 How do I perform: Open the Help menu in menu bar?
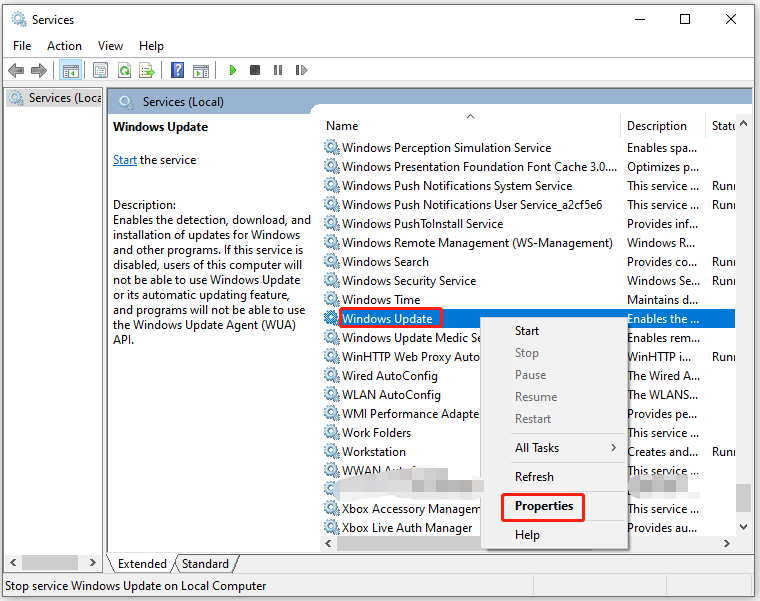(151, 46)
